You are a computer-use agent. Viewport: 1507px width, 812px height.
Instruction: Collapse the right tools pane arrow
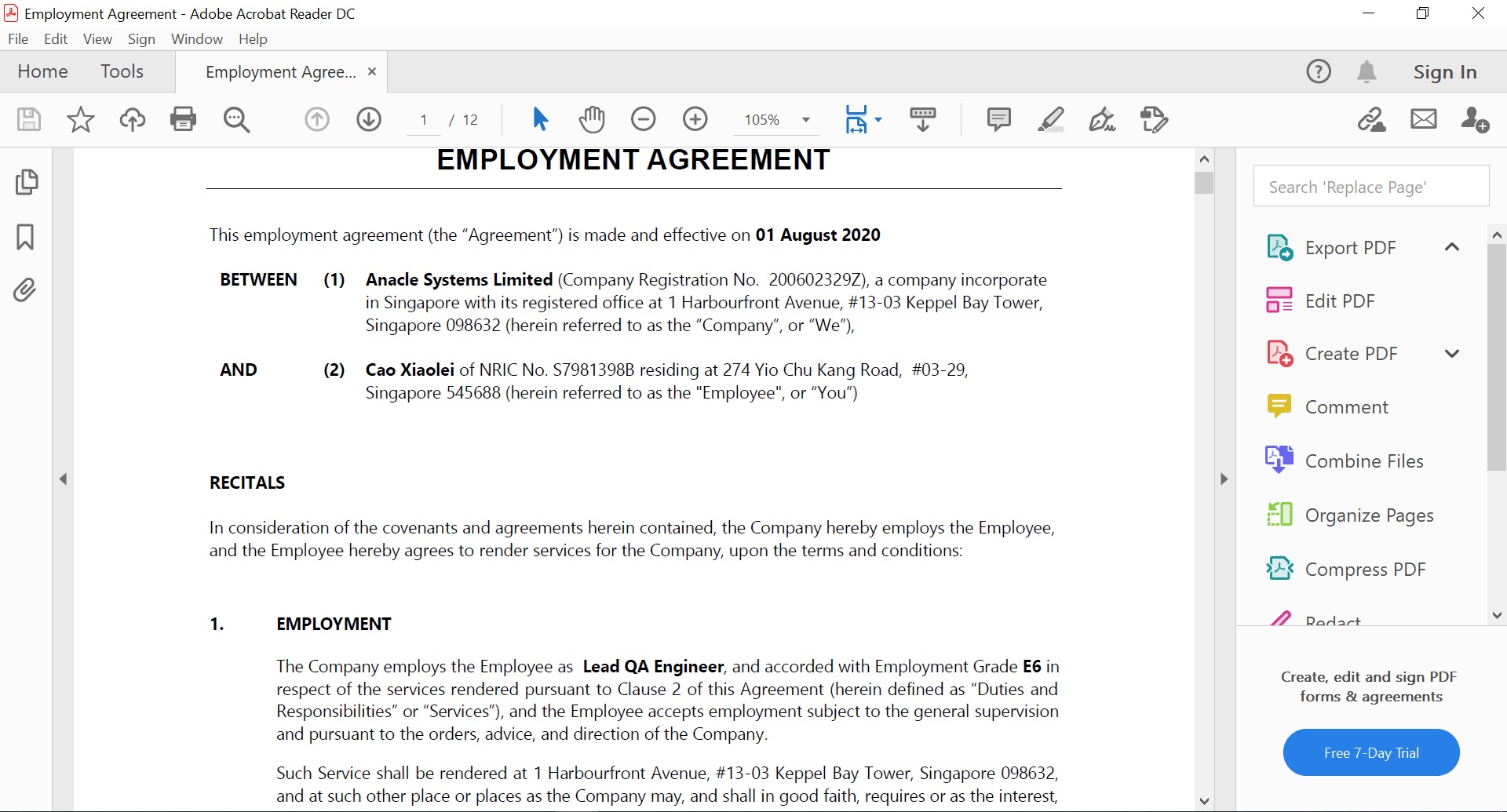coord(1224,479)
